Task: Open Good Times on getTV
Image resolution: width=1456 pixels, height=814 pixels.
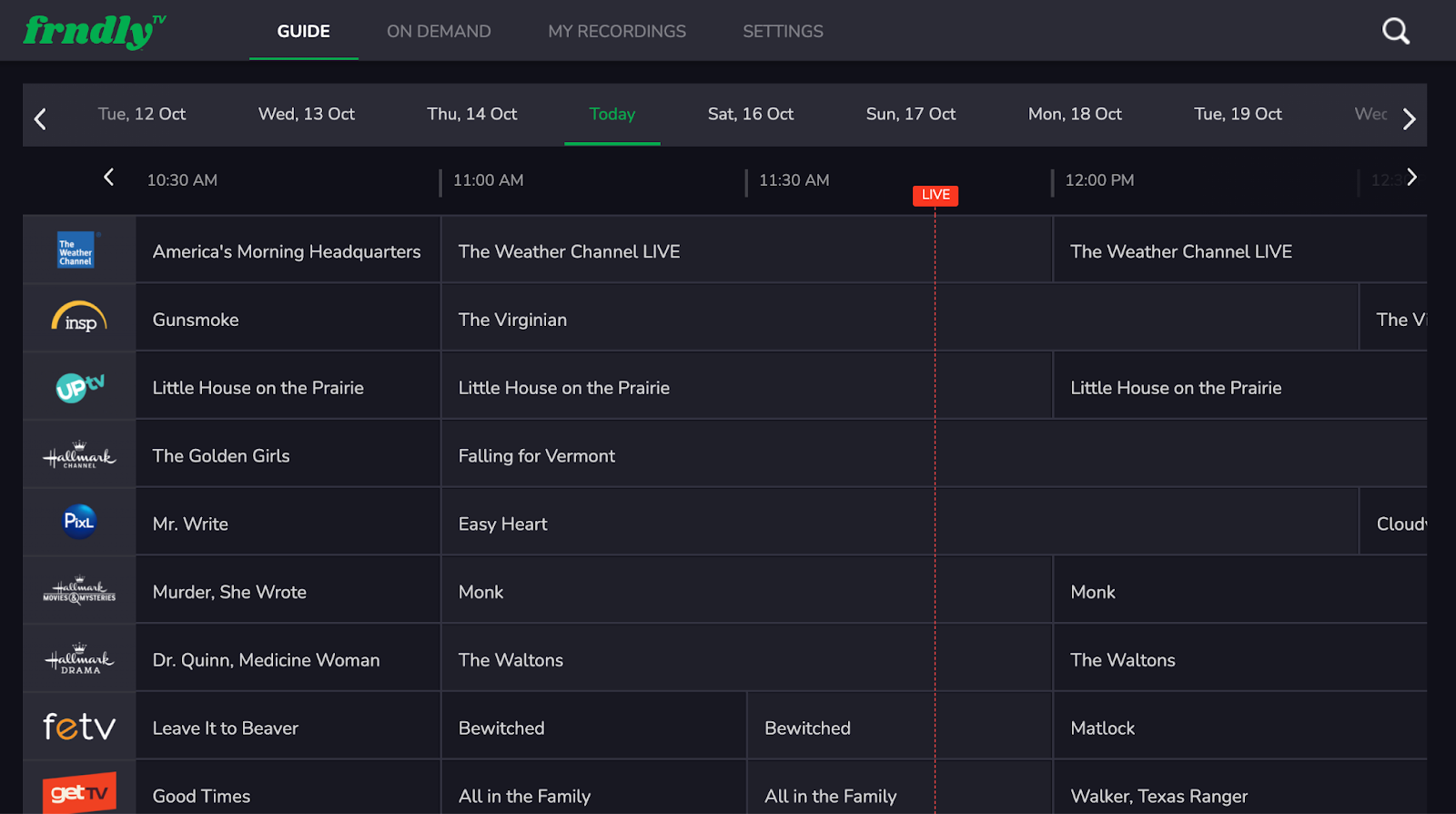Action: [x=288, y=789]
